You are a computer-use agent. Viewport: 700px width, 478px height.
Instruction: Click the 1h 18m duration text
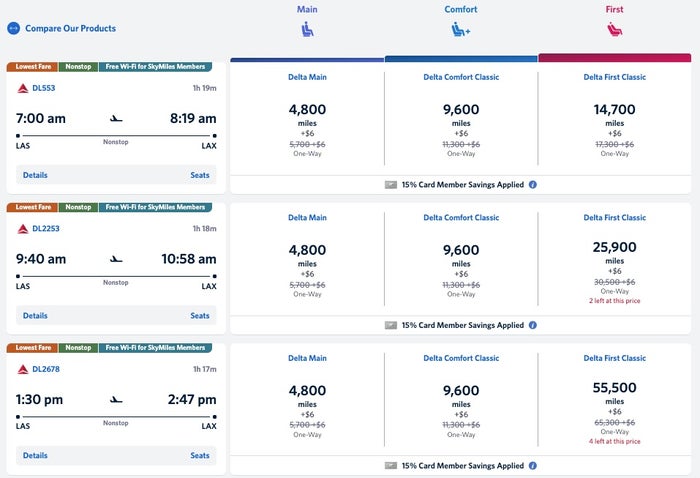[204, 229]
